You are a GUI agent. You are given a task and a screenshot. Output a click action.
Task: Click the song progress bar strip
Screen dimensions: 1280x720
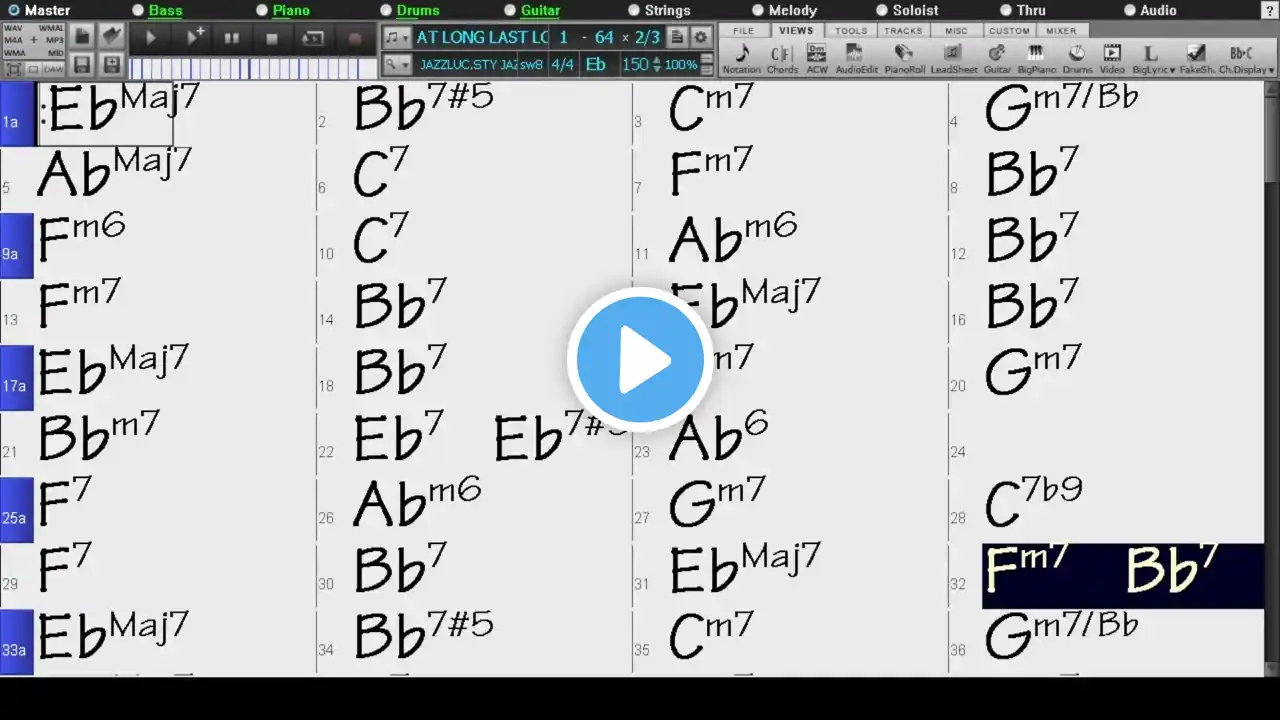click(x=252, y=68)
